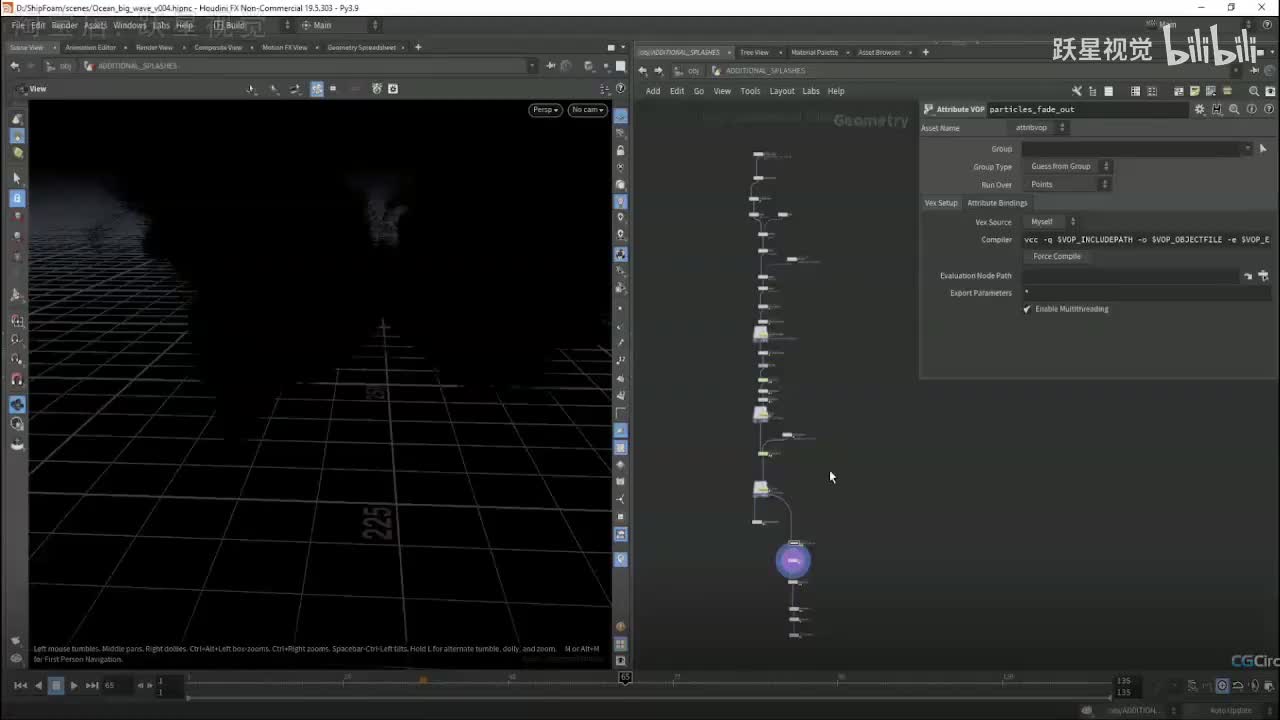This screenshot has width=1280, height=720.
Task: Open the Persp viewport dropdown
Action: tap(545, 110)
